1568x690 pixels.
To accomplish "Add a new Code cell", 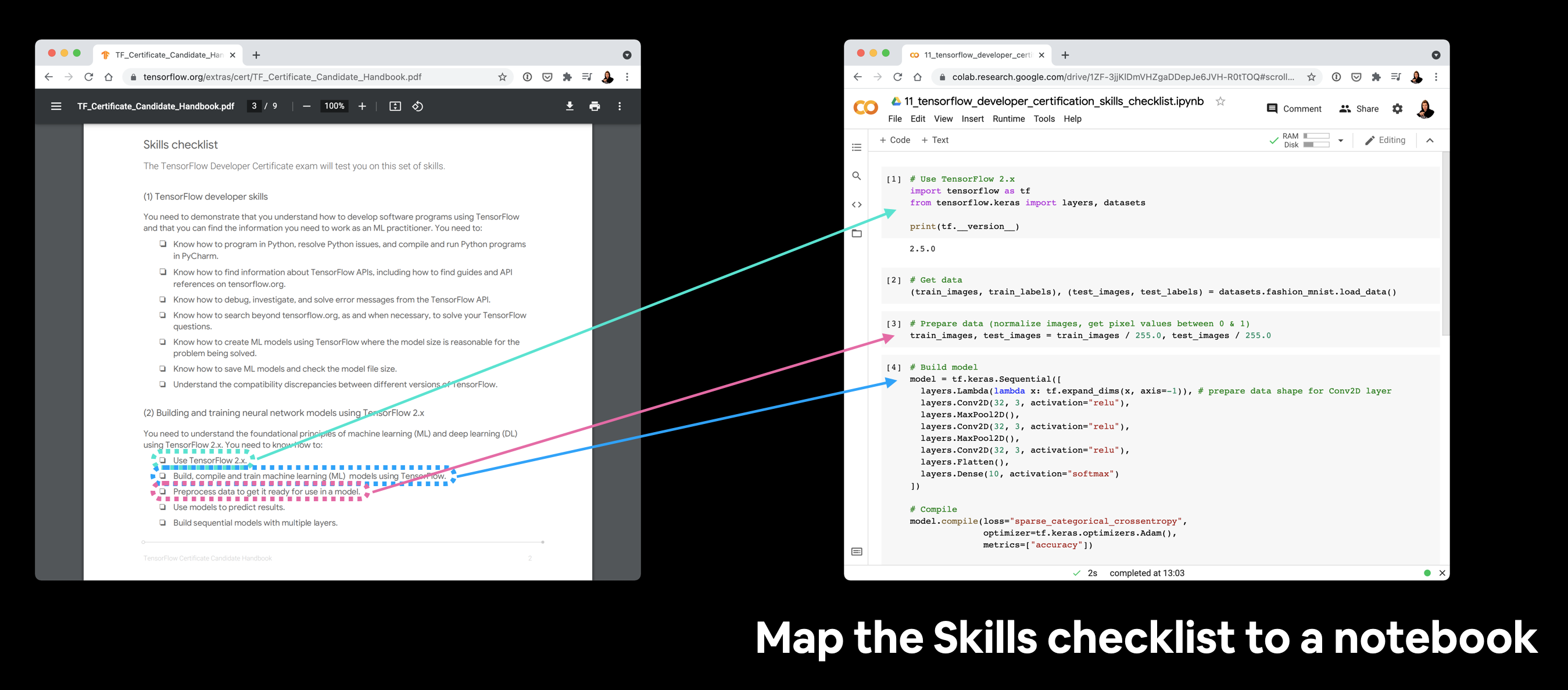I will [895, 141].
